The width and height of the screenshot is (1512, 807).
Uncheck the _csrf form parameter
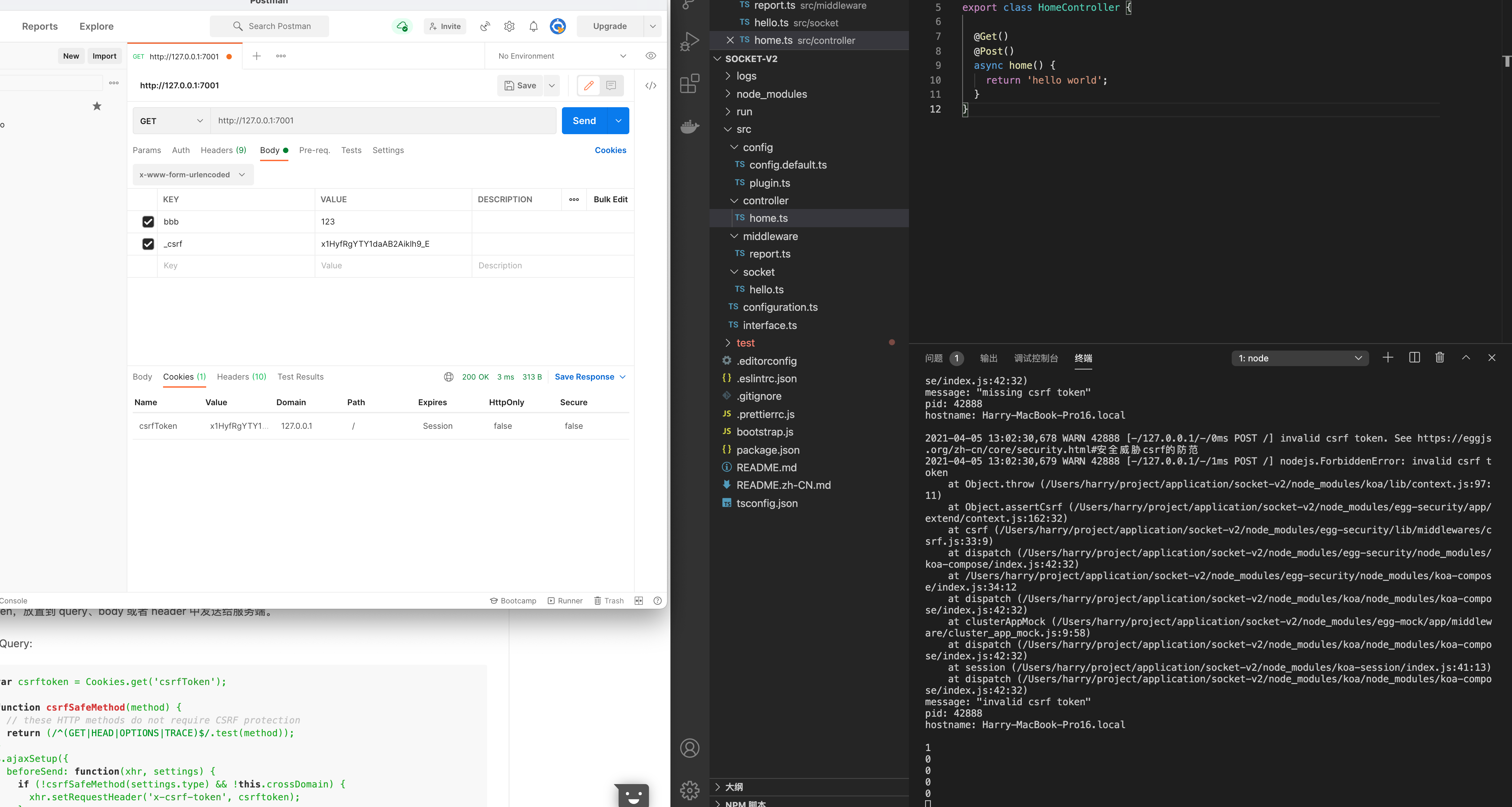point(147,244)
